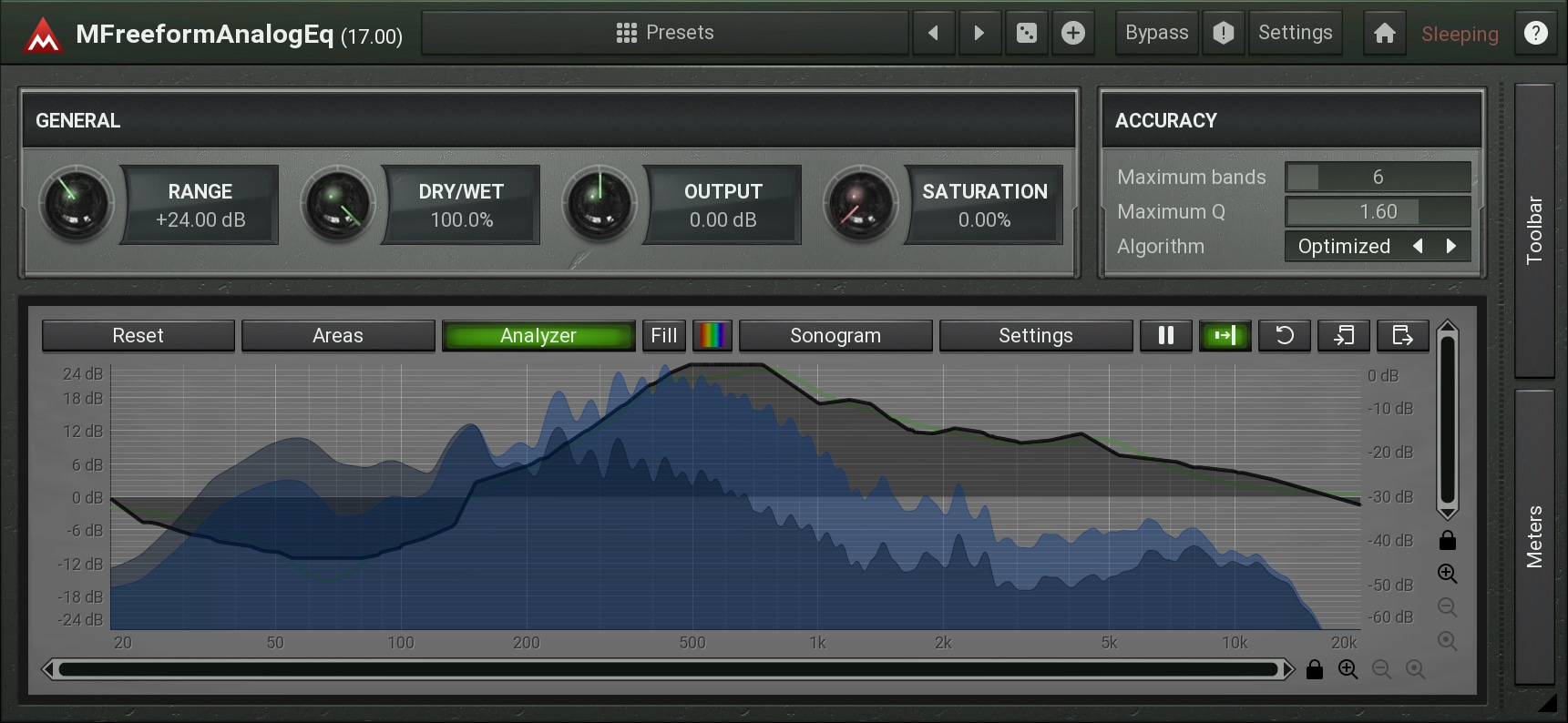Screen dimensions: 1568x723
Task: Toggle the Bypass button
Action: pos(1156,34)
